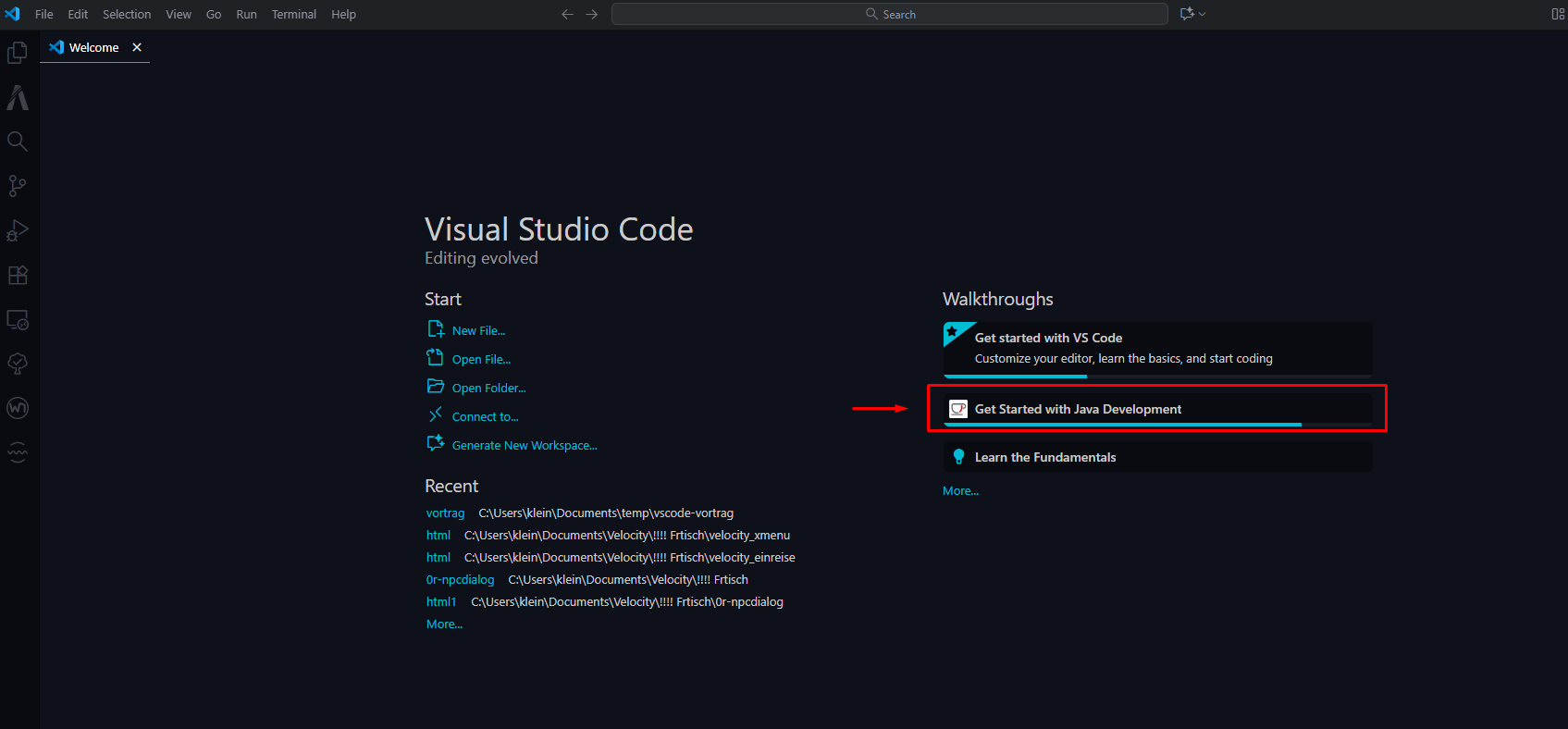1568x729 pixels.
Task: Open the Run and Debug view
Action: [18, 230]
